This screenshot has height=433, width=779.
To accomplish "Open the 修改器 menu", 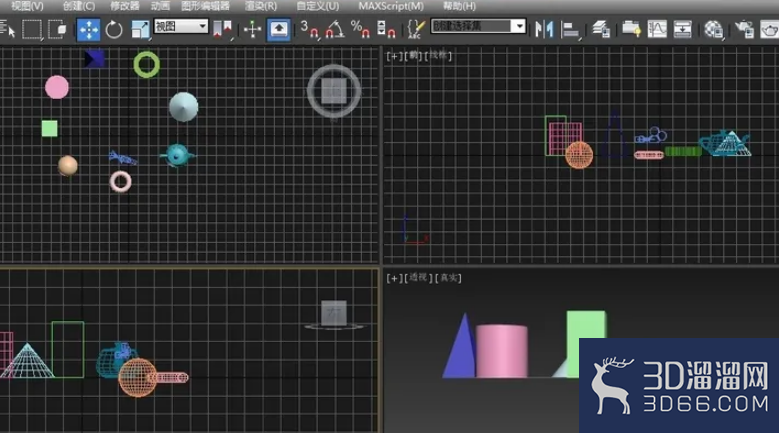I will (125, 6).
